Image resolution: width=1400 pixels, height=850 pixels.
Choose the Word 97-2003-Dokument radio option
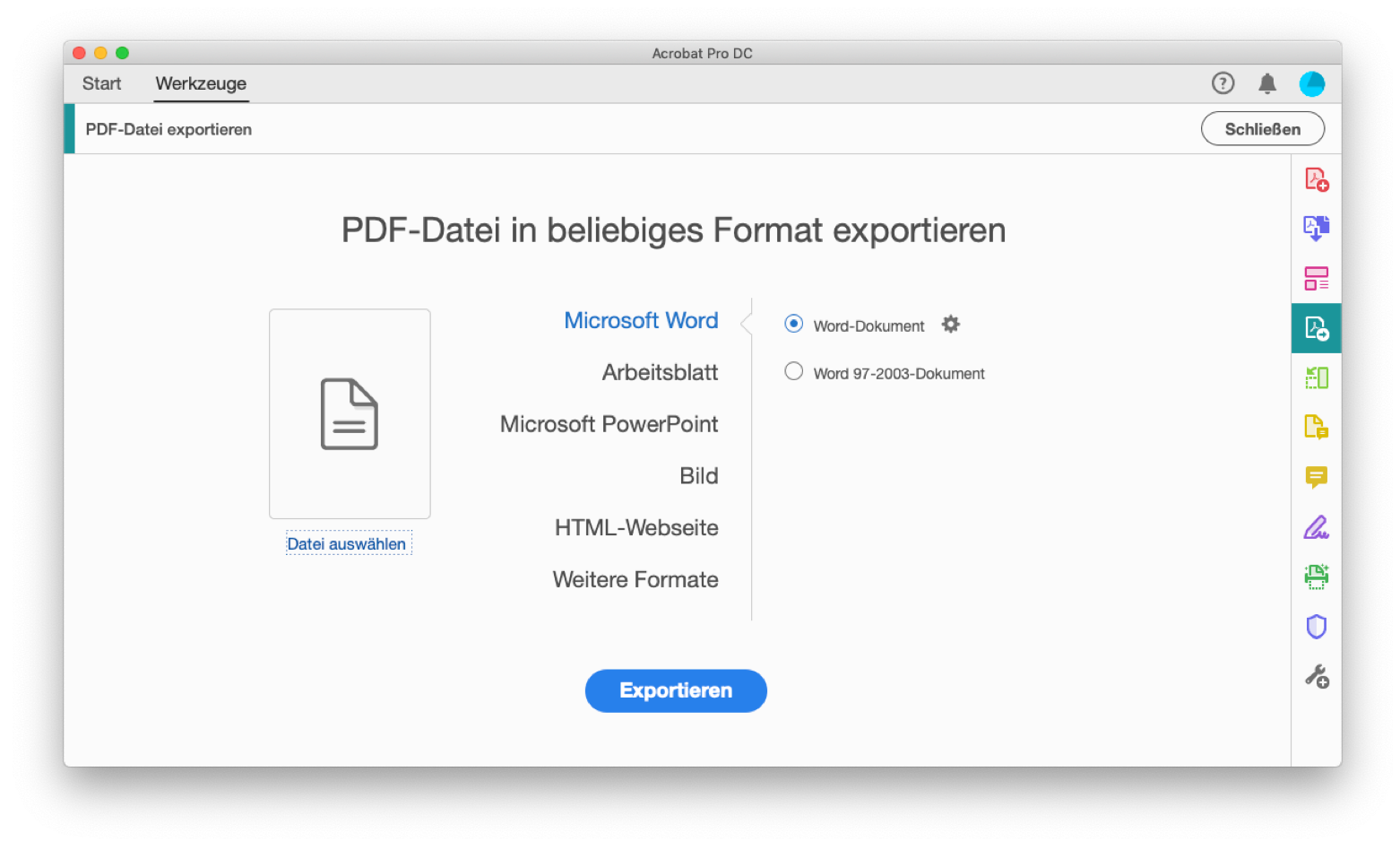coord(793,371)
